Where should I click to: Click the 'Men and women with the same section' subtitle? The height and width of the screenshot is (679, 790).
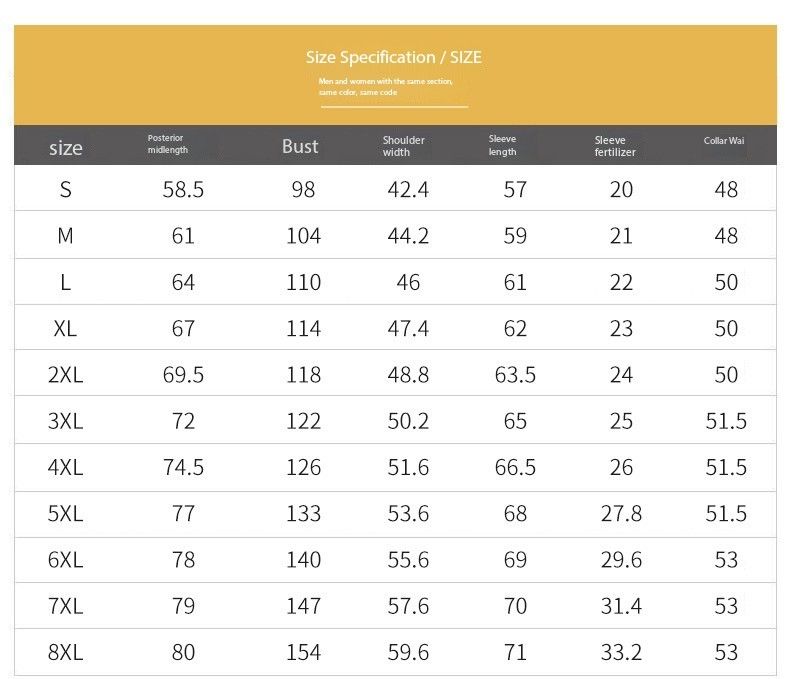pos(386,81)
